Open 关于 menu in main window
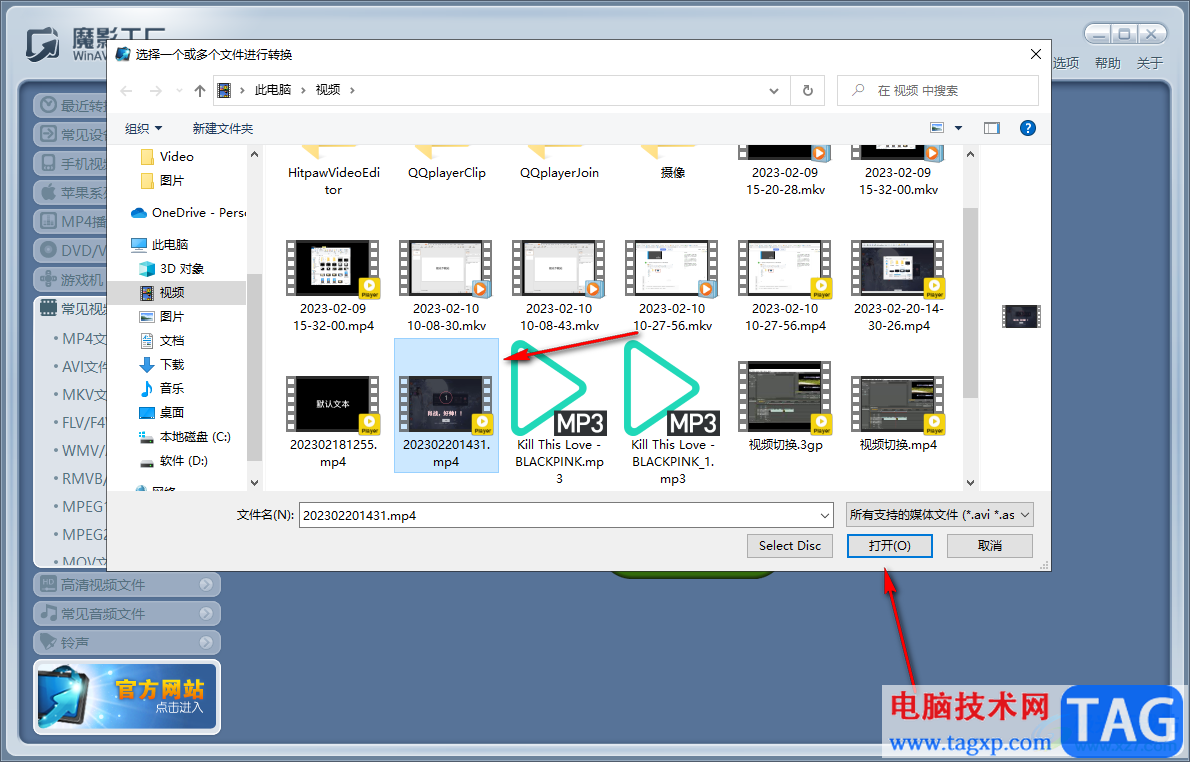This screenshot has width=1190, height=762. (x=1149, y=63)
